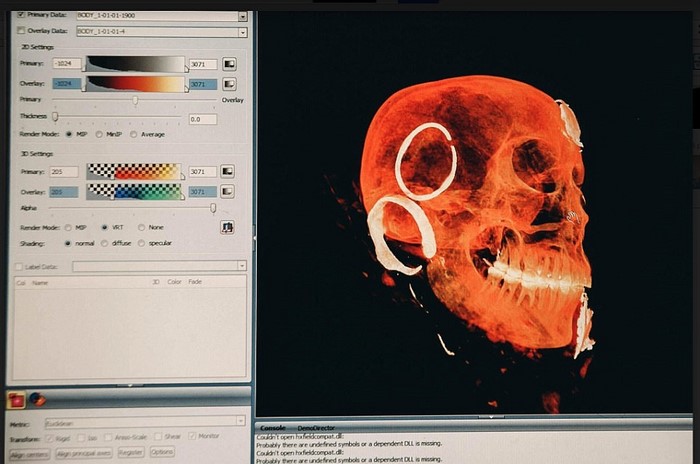
Task: Uncheck the Primary Data checkbox
Action: (23, 15)
